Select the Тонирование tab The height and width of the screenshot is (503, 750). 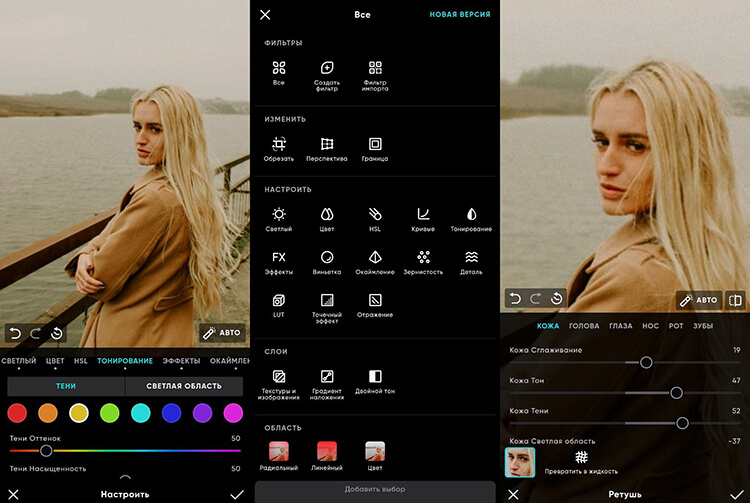[x=125, y=361]
